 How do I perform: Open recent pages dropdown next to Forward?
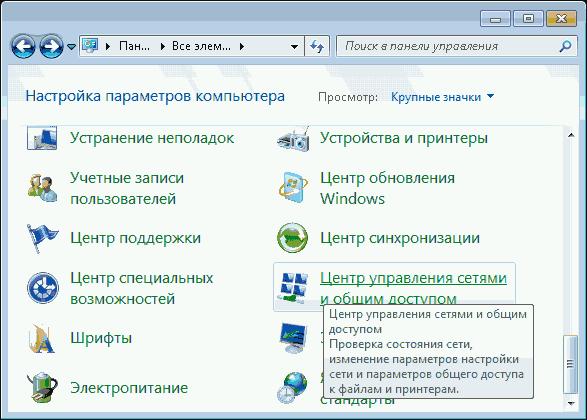71,47
